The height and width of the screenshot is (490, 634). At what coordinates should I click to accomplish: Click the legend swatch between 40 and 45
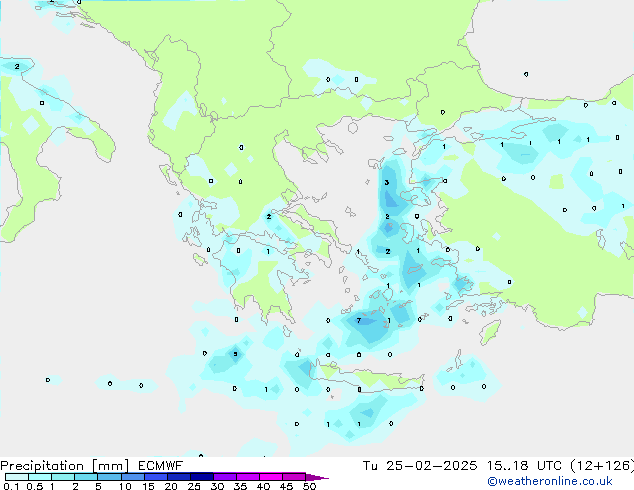pyautogui.click(x=271, y=477)
